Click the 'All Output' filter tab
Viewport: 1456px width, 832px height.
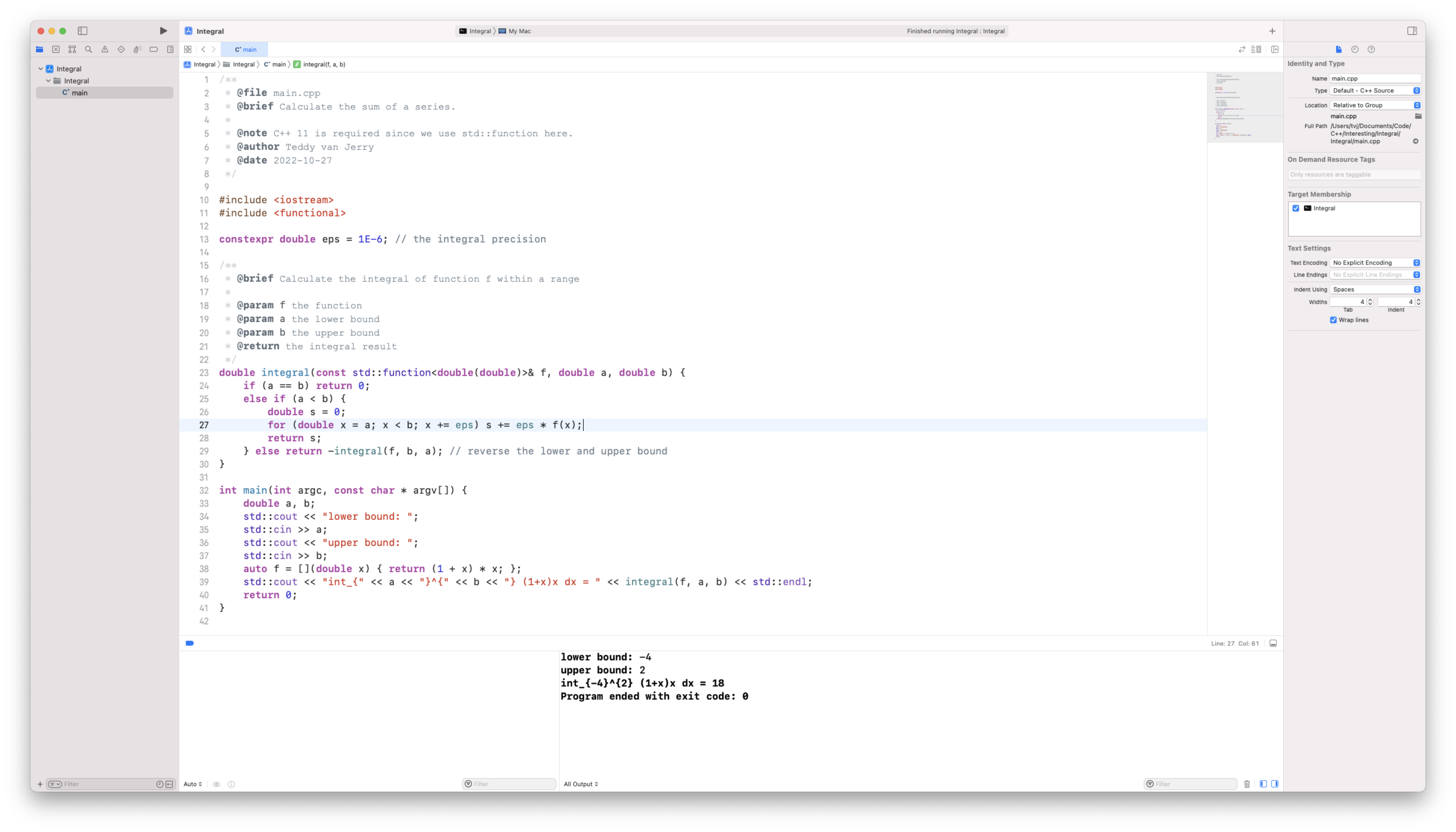581,783
